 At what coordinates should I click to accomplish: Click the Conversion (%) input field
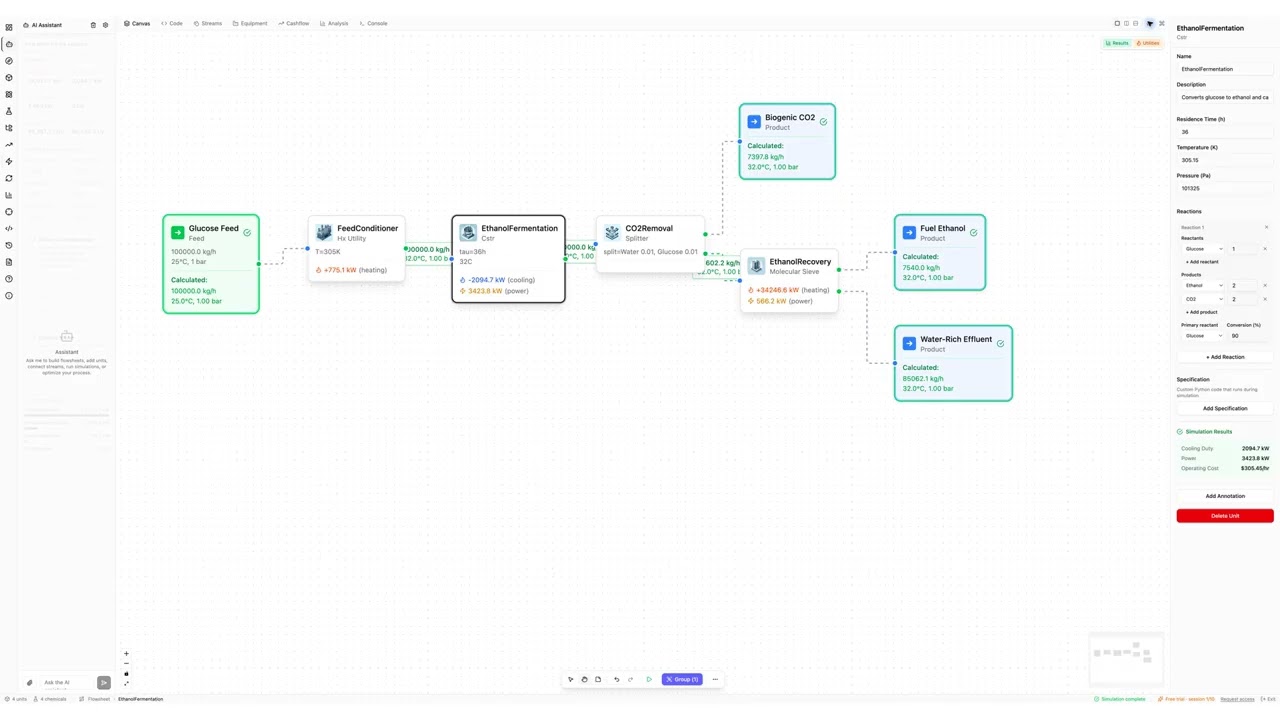(1249, 336)
